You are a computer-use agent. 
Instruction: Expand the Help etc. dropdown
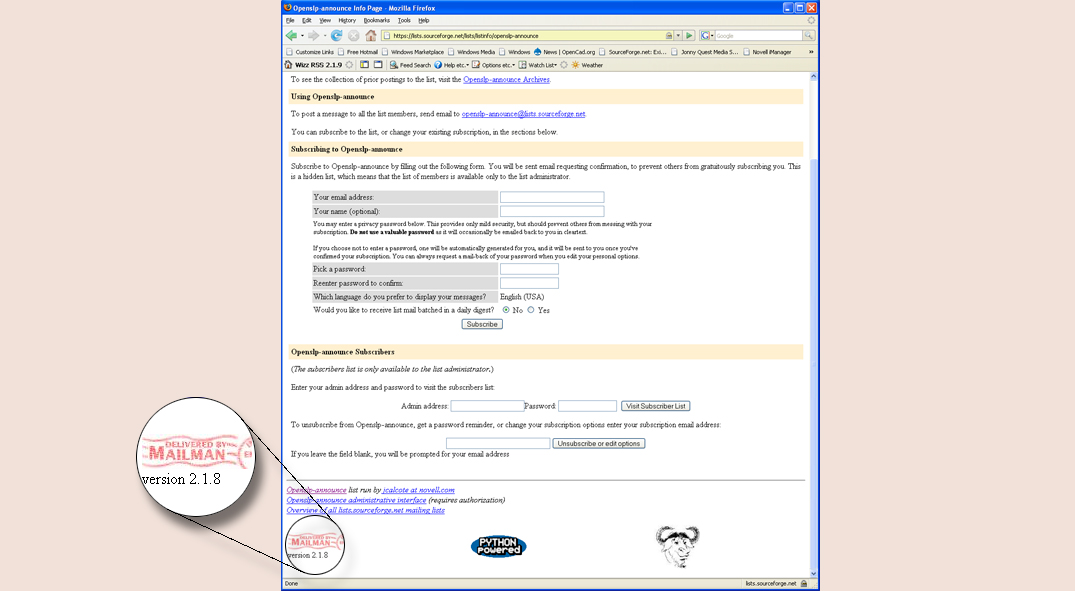point(467,66)
